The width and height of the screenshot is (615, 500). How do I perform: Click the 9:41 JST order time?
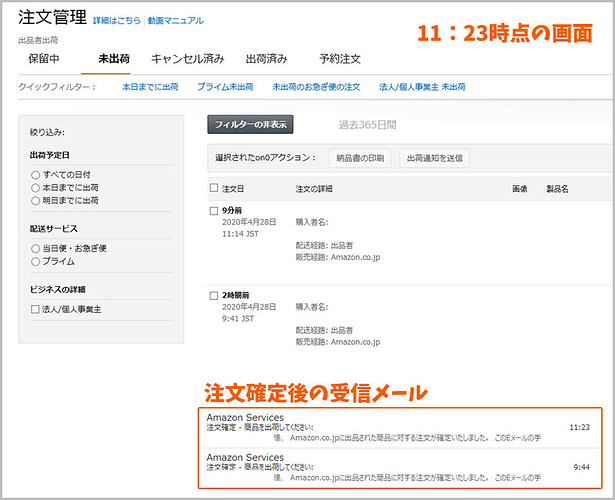click(x=238, y=319)
